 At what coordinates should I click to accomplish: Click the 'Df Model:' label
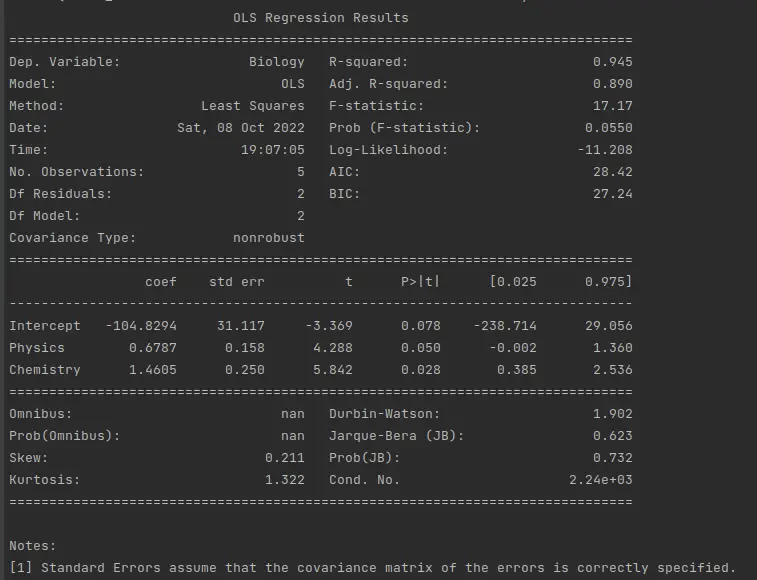(44, 216)
